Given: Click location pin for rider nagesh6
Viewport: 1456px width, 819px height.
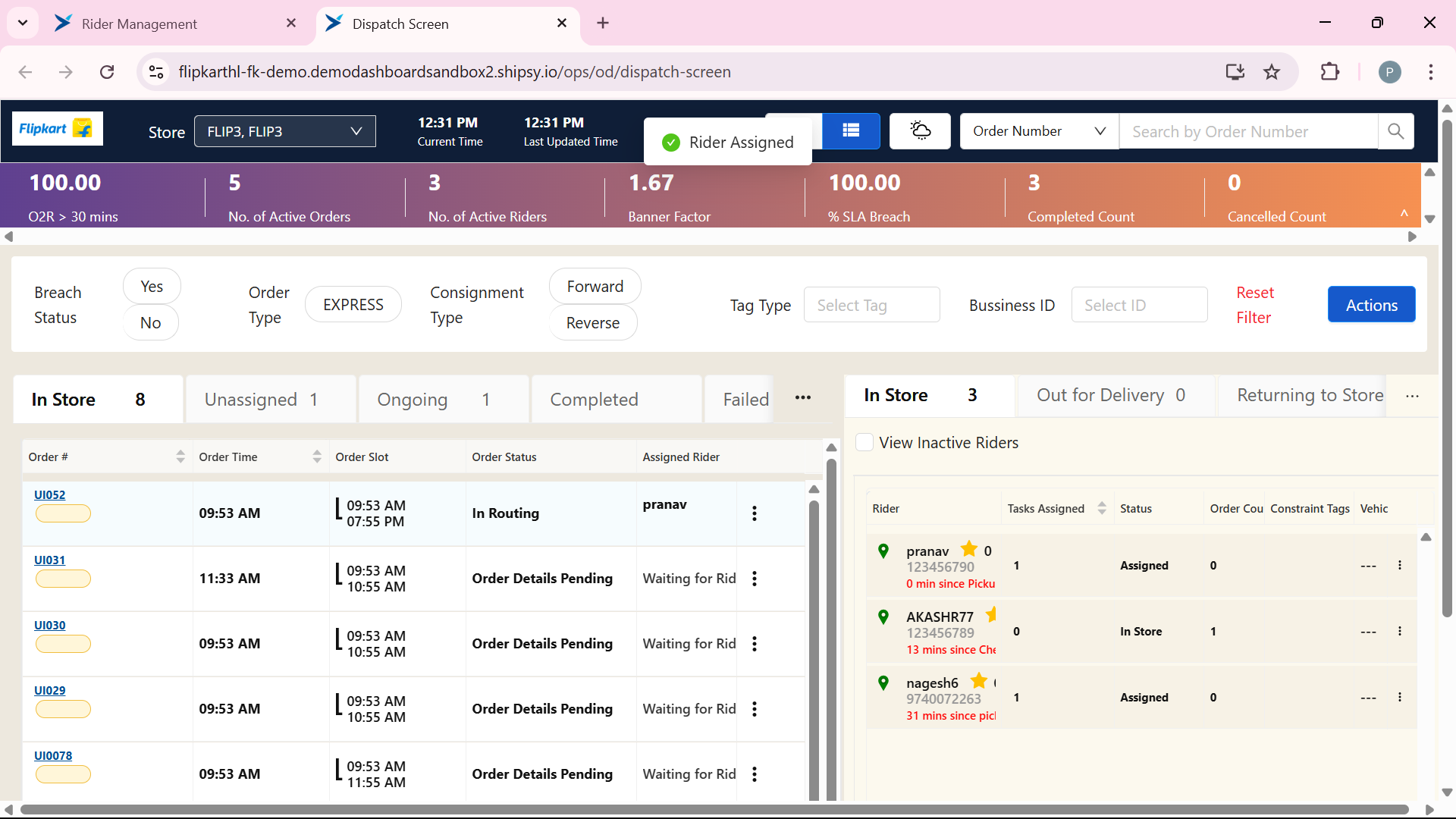Looking at the screenshot, I should pyautogui.click(x=883, y=683).
